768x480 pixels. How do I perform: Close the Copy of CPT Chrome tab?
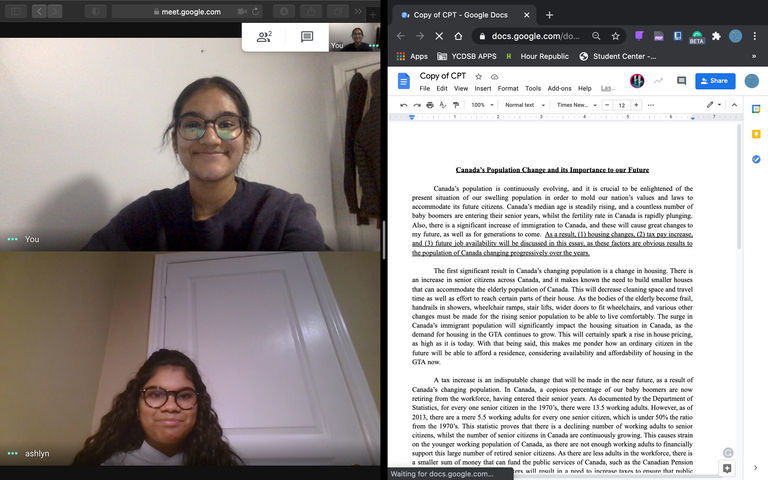[527, 15]
